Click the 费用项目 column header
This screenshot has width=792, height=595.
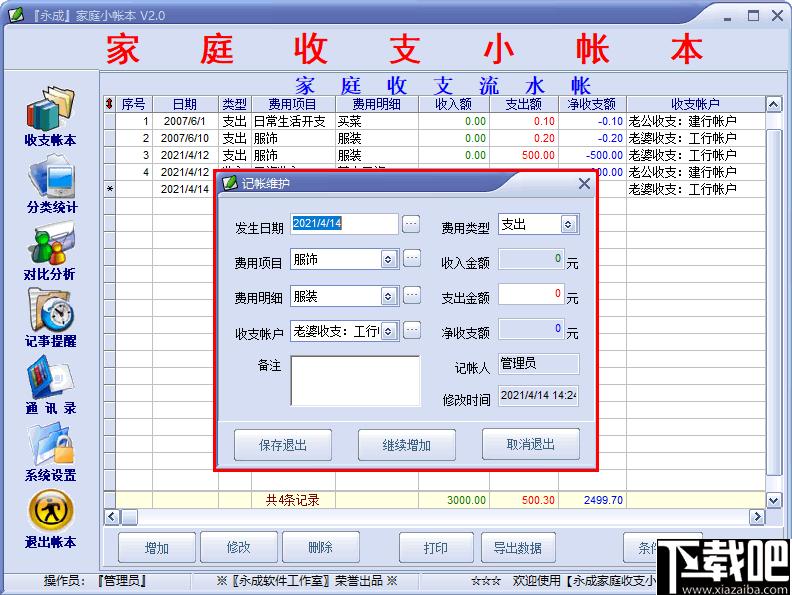(293, 104)
